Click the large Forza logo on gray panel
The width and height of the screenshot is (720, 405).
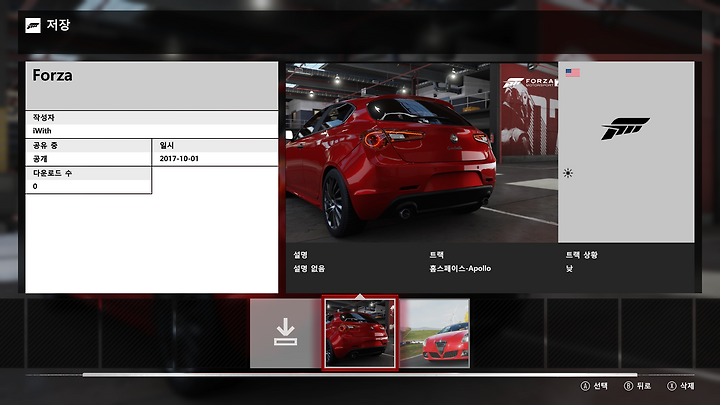point(625,128)
